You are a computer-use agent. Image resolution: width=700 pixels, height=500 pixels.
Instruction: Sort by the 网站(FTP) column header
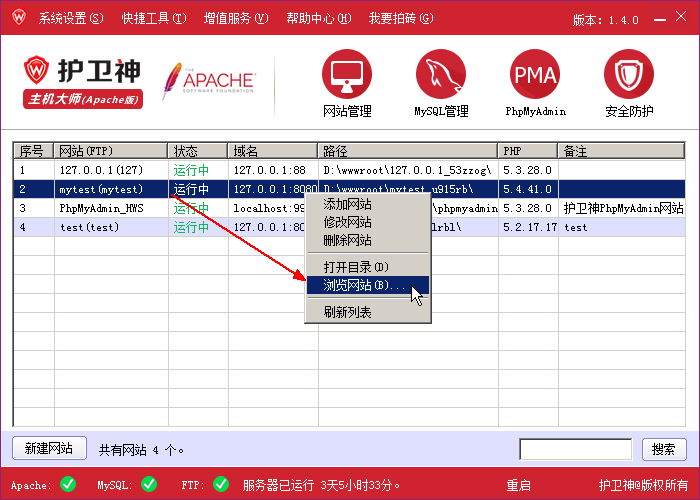tap(111, 151)
